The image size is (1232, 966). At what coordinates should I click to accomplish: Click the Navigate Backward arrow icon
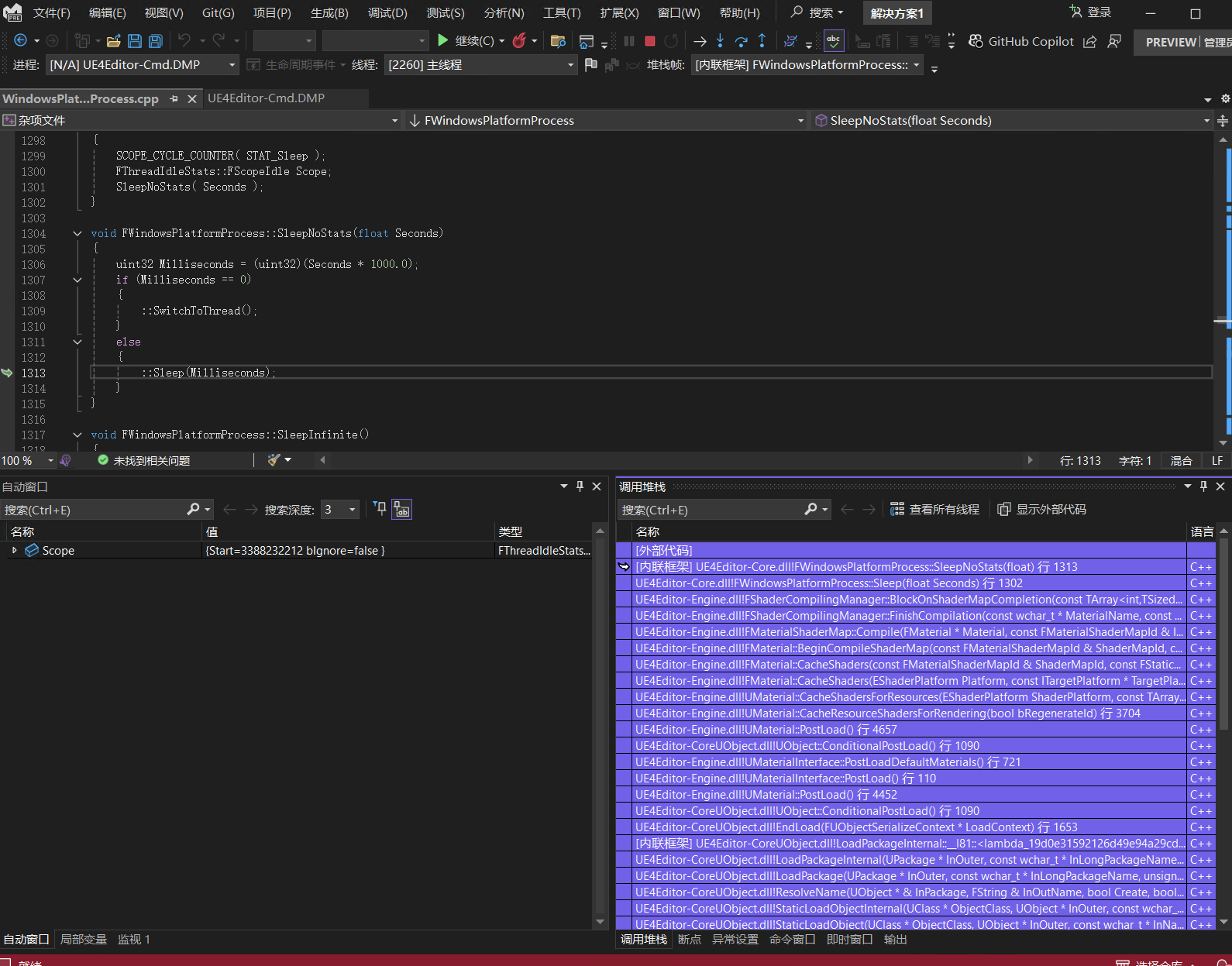(20, 40)
